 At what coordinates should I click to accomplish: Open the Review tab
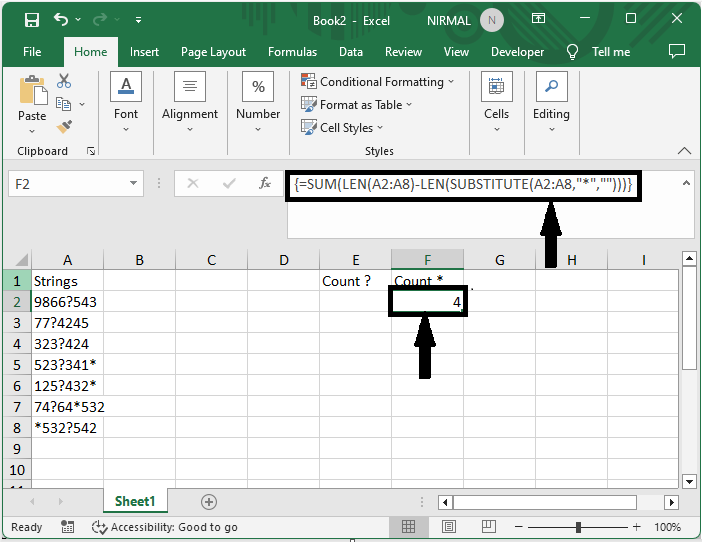coord(403,52)
